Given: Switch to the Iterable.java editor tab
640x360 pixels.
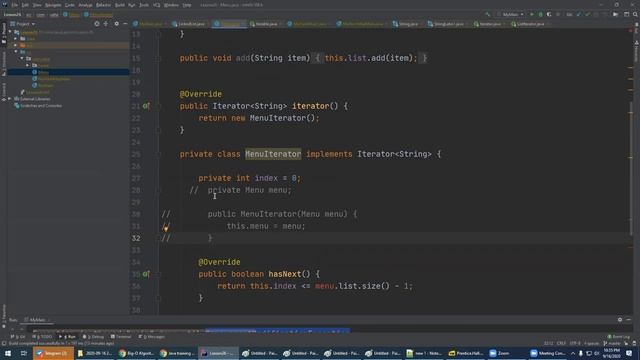Looking at the screenshot, I should pyautogui.click(x=266, y=24).
